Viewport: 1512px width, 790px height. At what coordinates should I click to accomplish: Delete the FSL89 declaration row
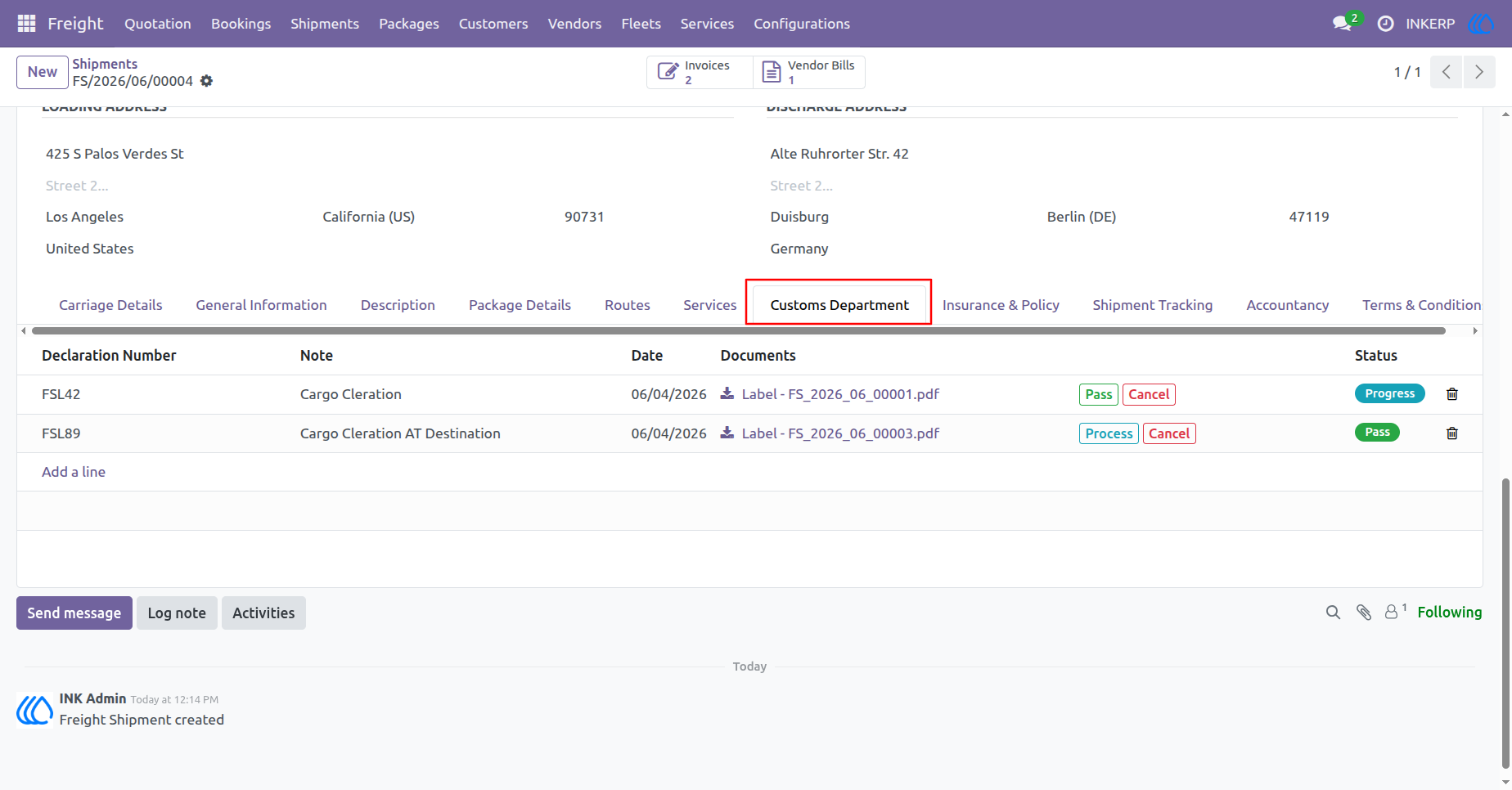coord(1452,433)
